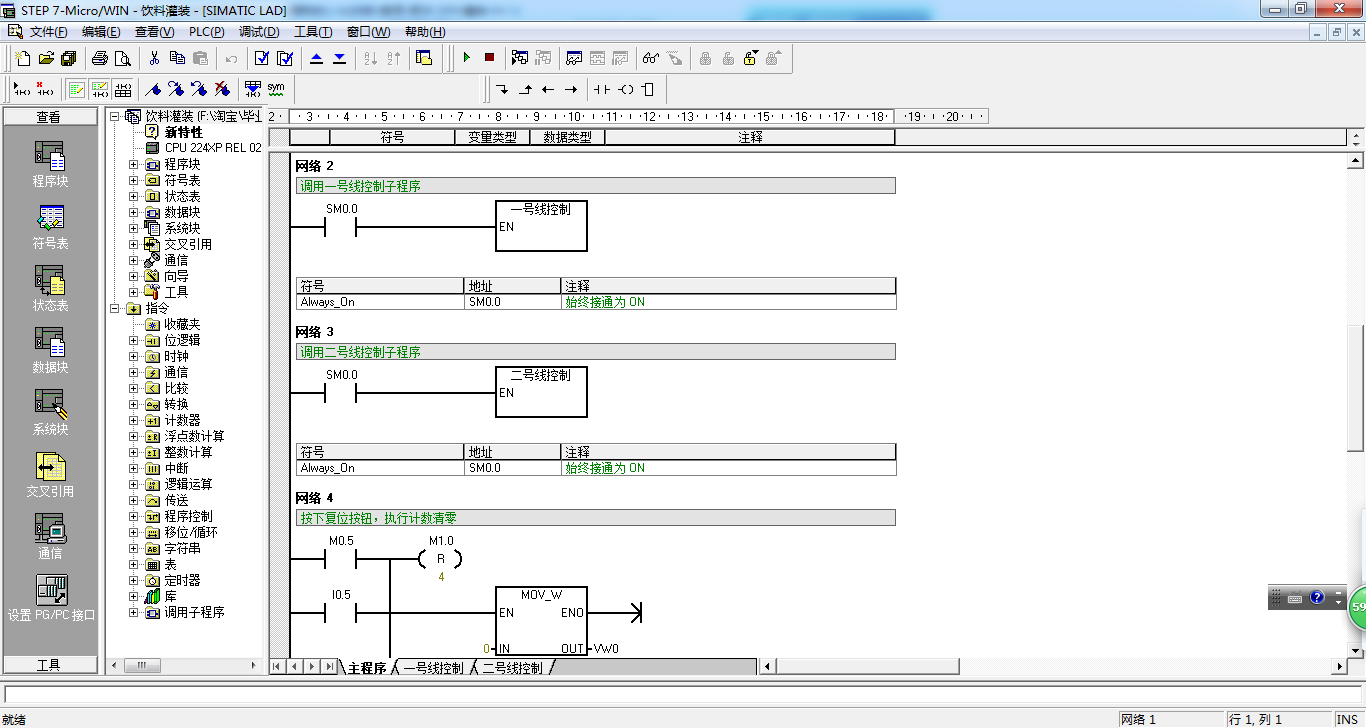Open chart status toolbar icon
Screen dimensions: 1366x728
pyautogui.click(x=574, y=58)
